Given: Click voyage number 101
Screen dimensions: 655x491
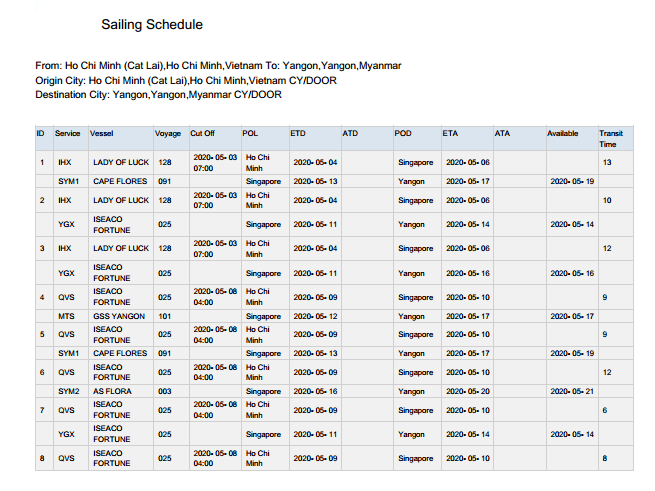Looking at the screenshot, I should [x=165, y=316].
